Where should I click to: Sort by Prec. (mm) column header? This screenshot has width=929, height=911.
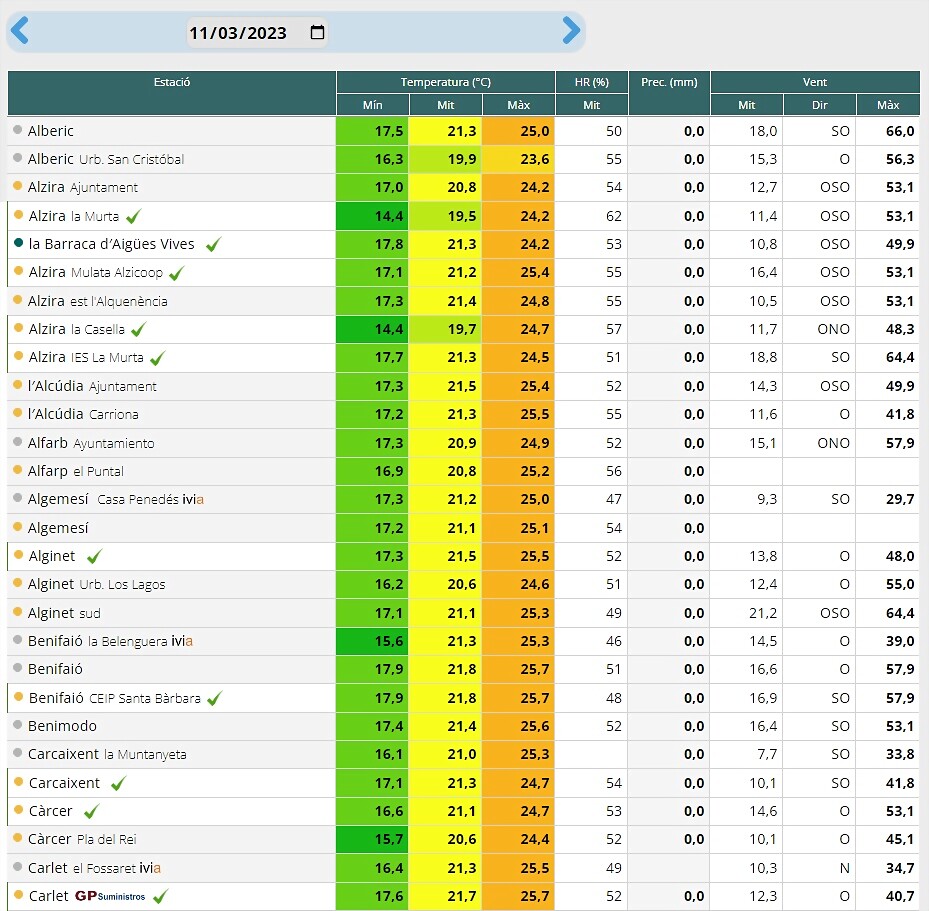(x=669, y=93)
